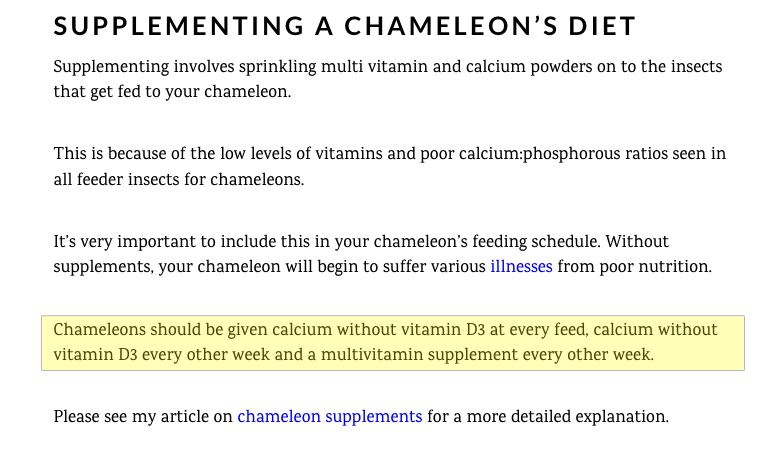
Task: Click the "Supplementing a Chameleon's Diet" heading
Action: pyautogui.click(x=345, y=27)
